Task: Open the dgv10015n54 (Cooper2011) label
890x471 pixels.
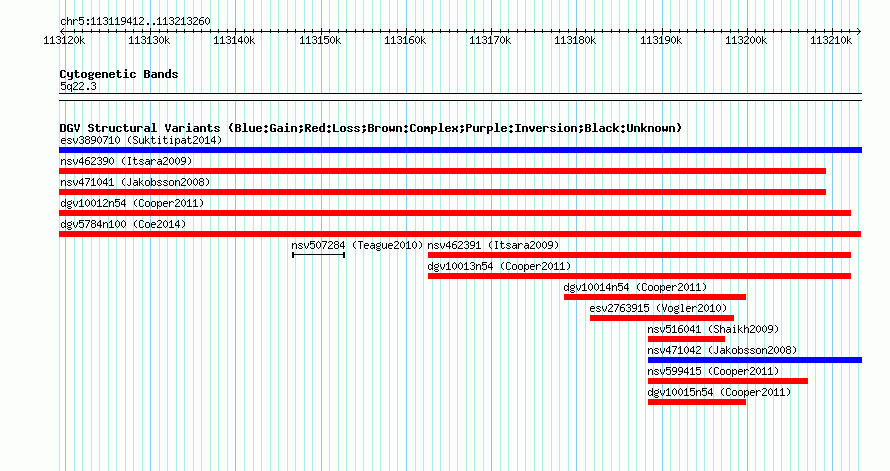Action: click(719, 392)
